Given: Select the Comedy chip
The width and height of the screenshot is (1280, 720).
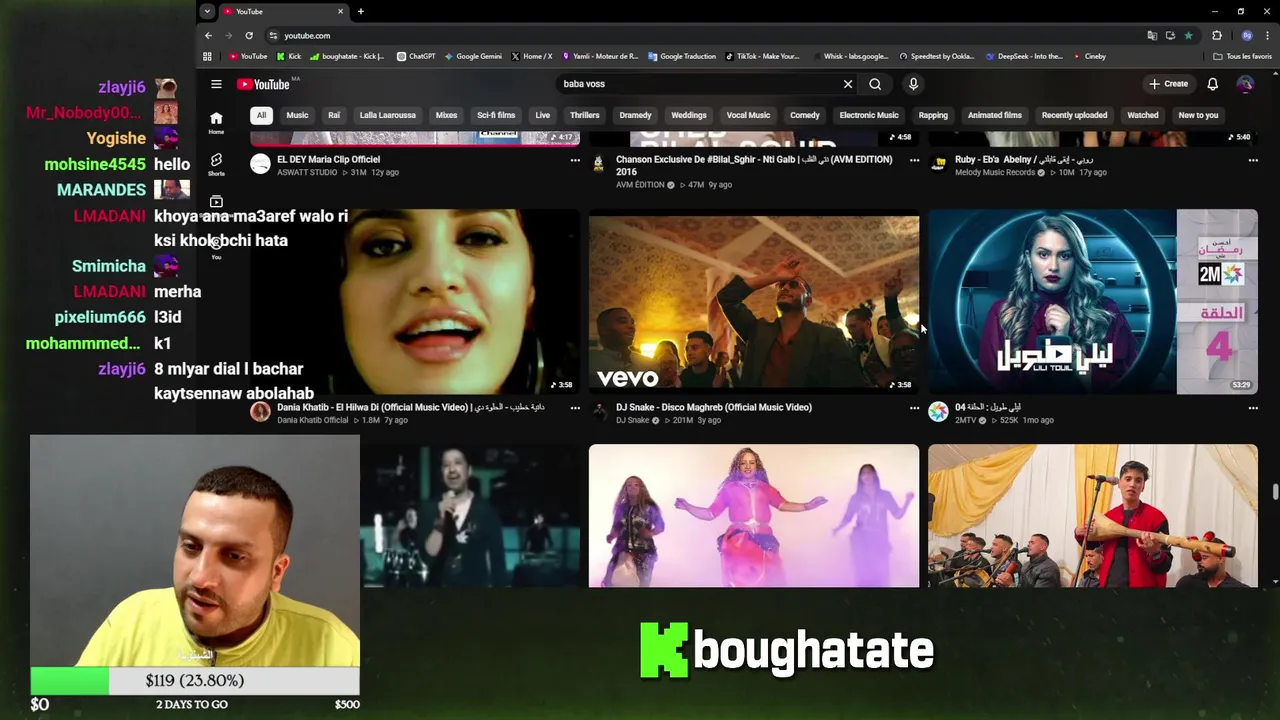Looking at the screenshot, I should [x=805, y=115].
